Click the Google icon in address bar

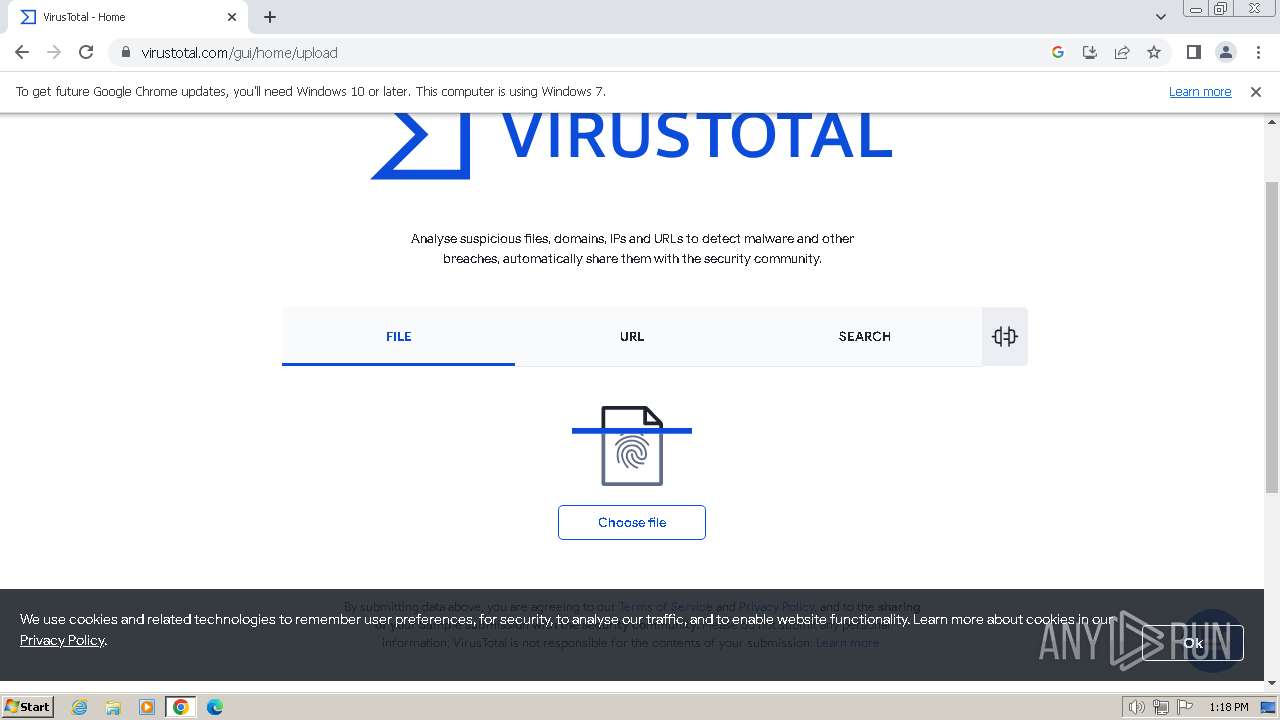pos(1058,52)
